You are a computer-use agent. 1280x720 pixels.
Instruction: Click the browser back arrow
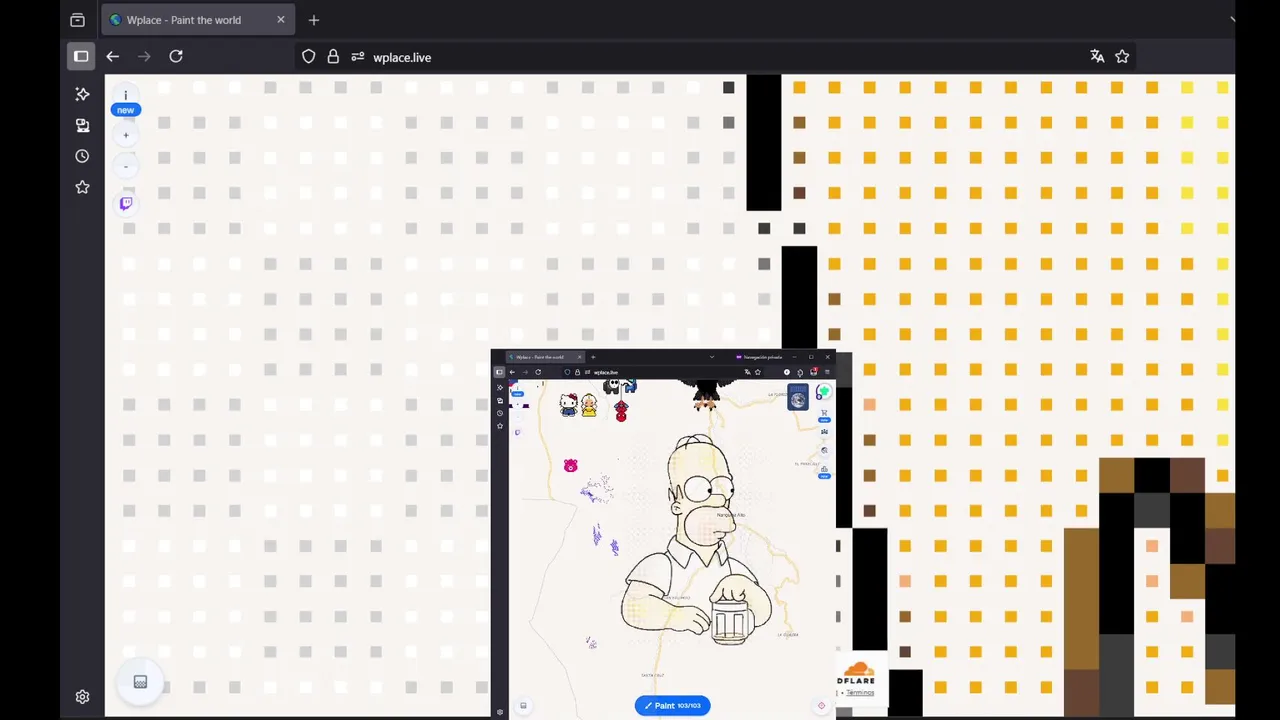[x=113, y=56]
